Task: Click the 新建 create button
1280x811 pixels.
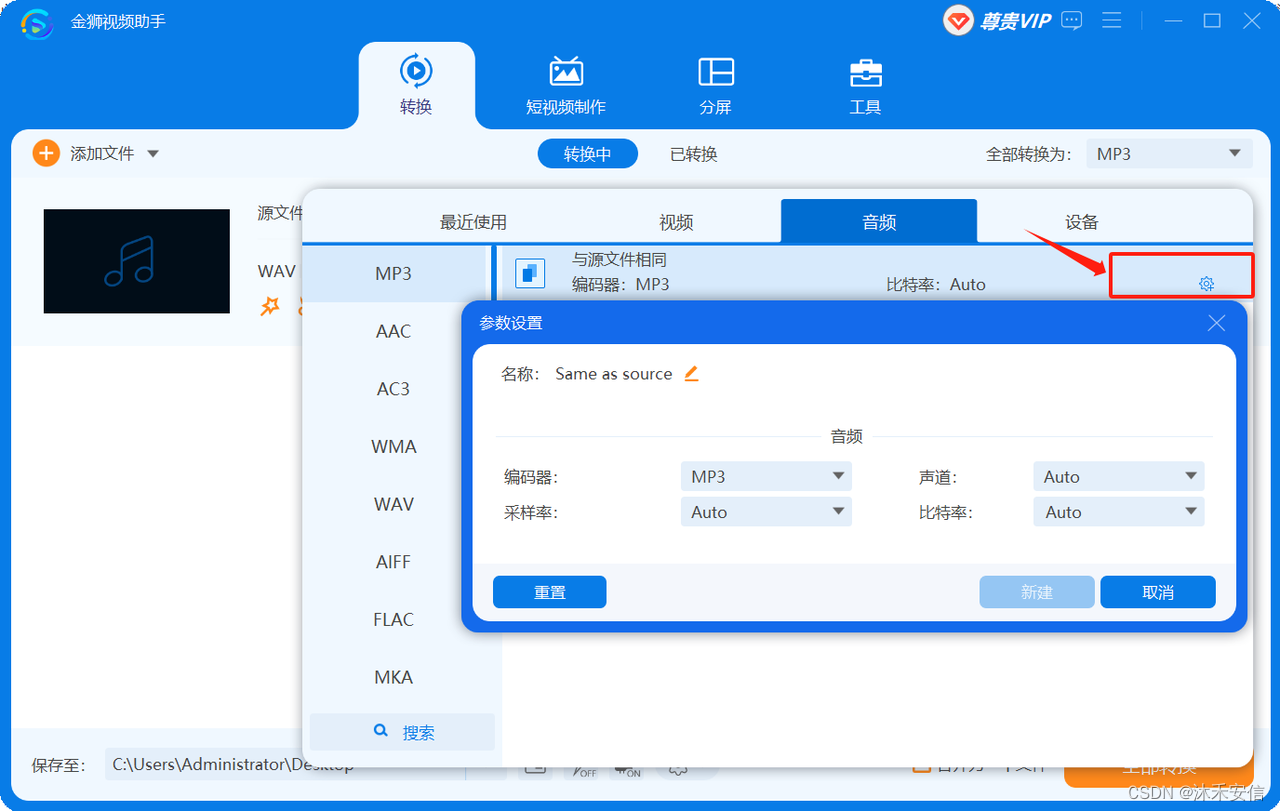Action: 1037,592
